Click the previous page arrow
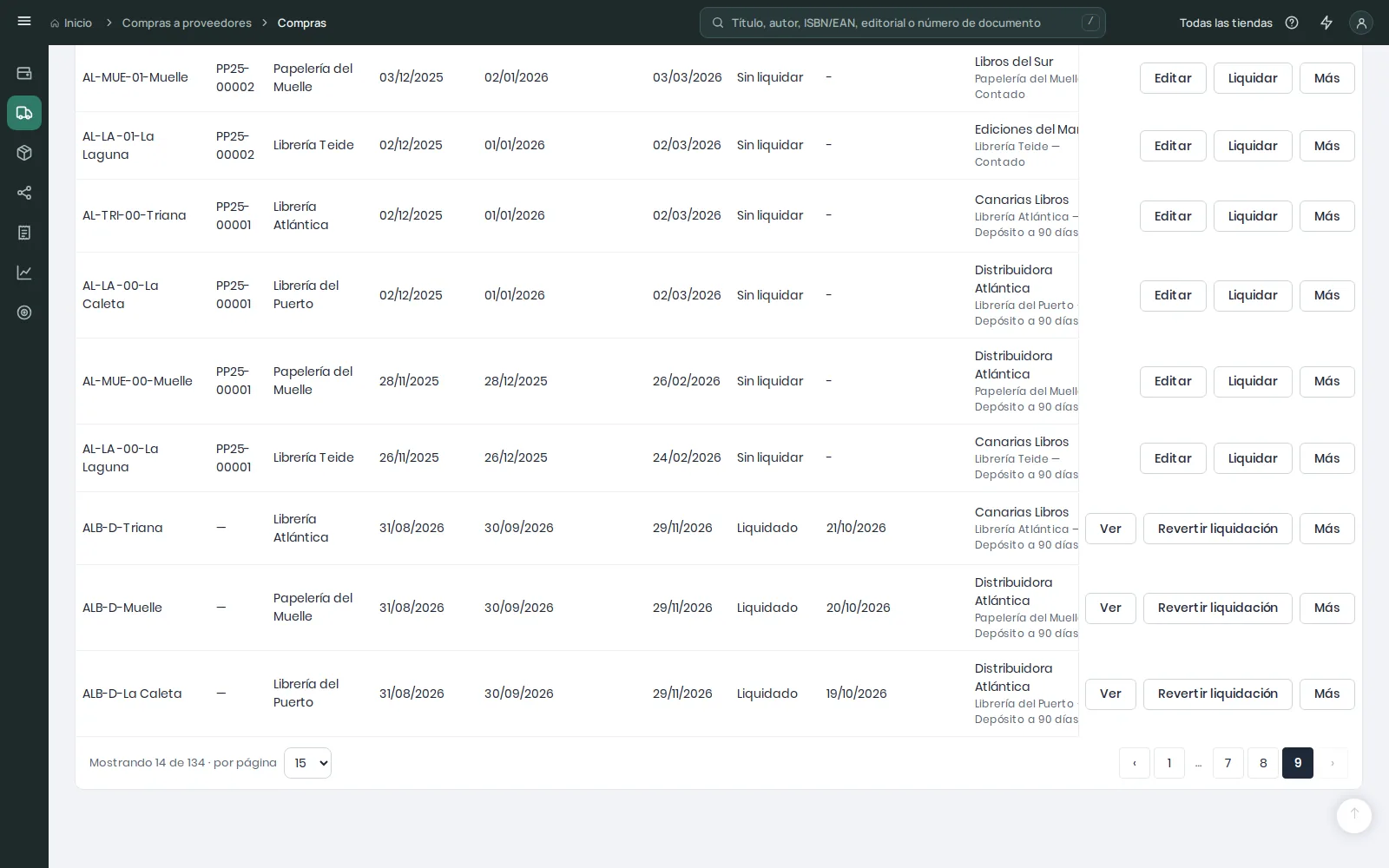1389x868 pixels. coord(1135,763)
